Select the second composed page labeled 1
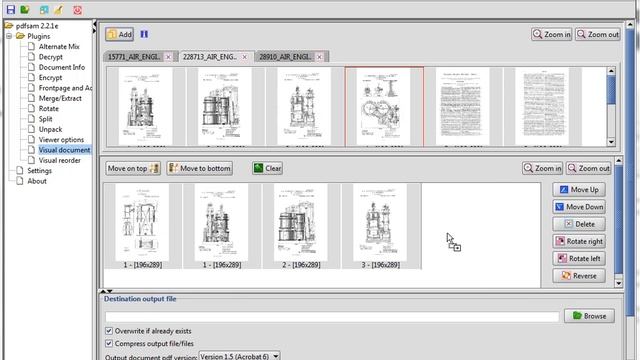Viewport: 640px width, 360px height. point(222,226)
